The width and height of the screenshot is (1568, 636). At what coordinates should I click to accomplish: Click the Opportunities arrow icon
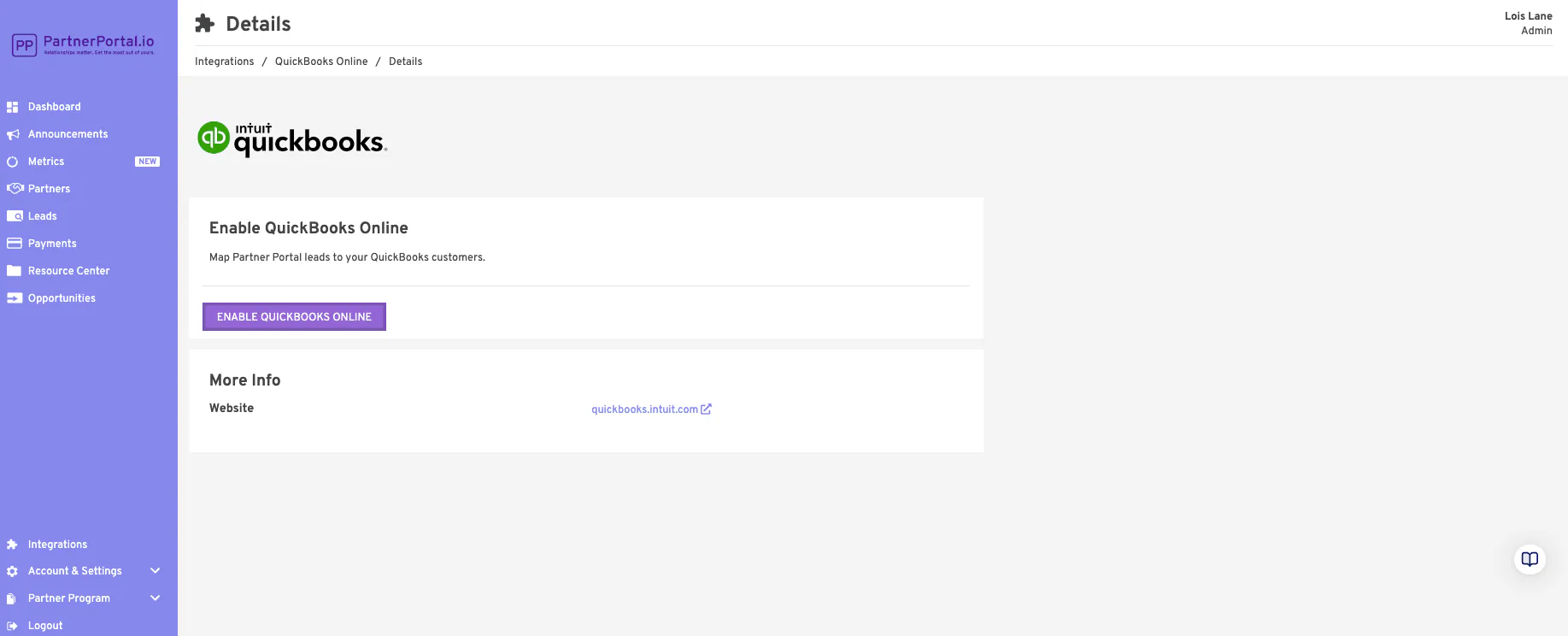coord(15,298)
